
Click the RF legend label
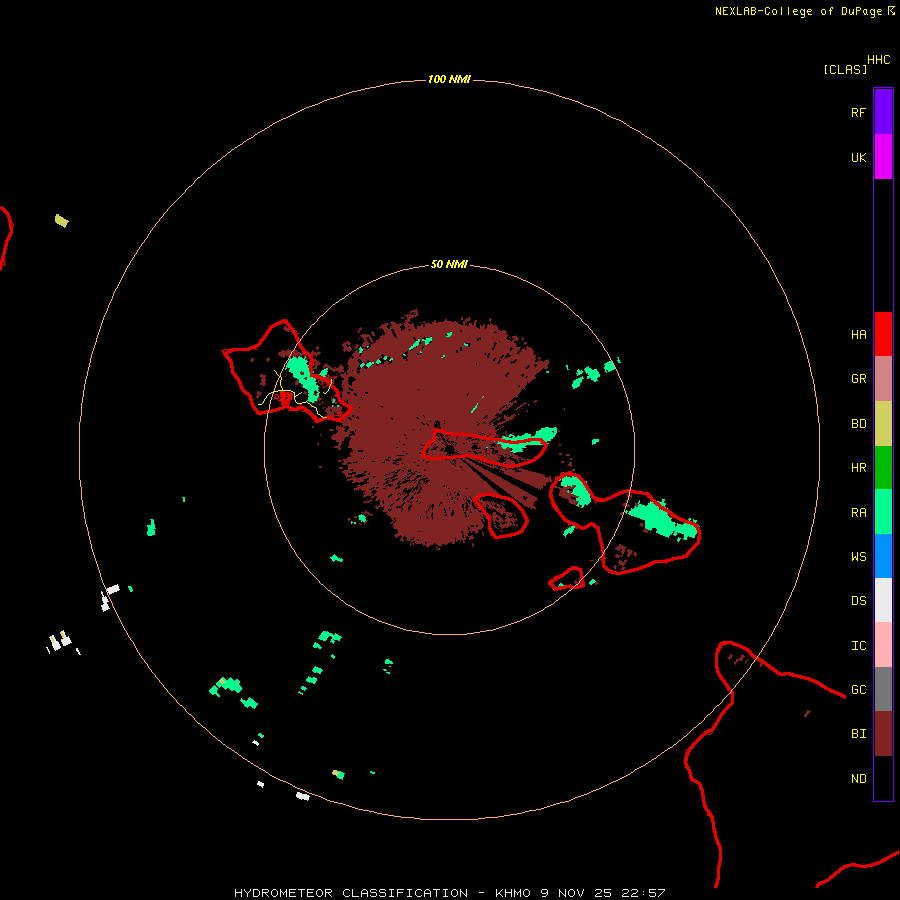point(858,112)
